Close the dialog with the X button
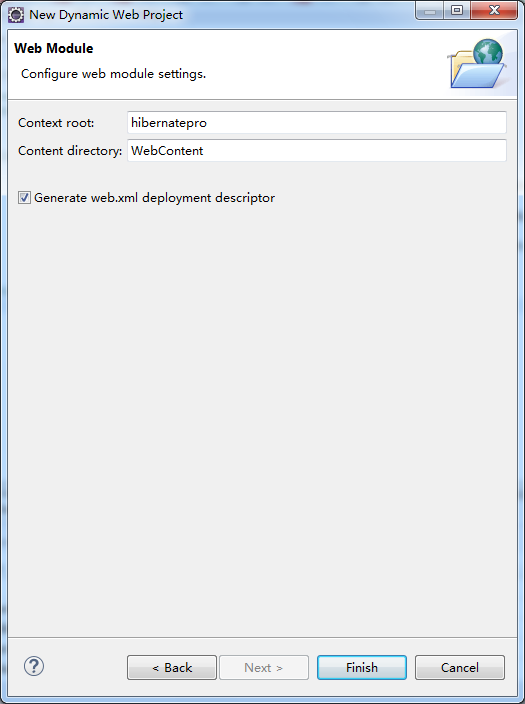 pyautogui.click(x=494, y=11)
